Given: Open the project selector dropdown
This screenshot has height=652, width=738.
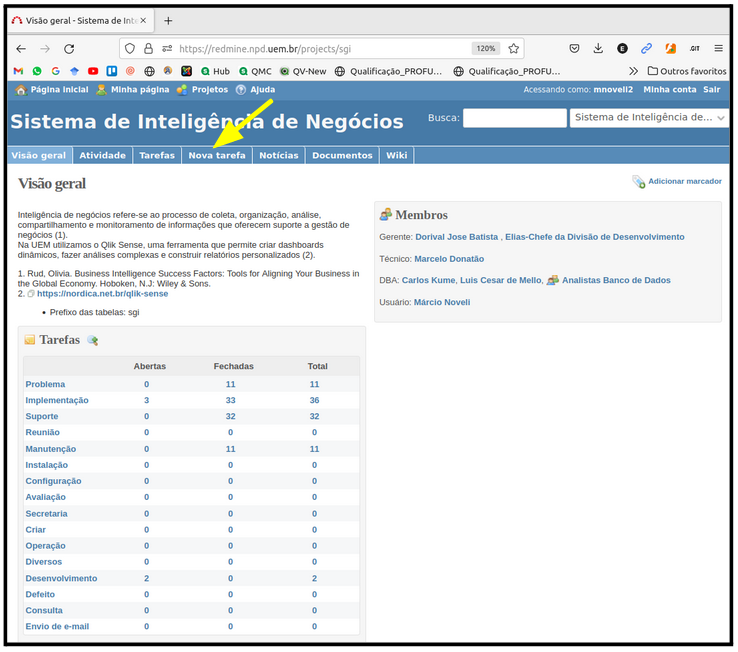Looking at the screenshot, I should 649,118.
